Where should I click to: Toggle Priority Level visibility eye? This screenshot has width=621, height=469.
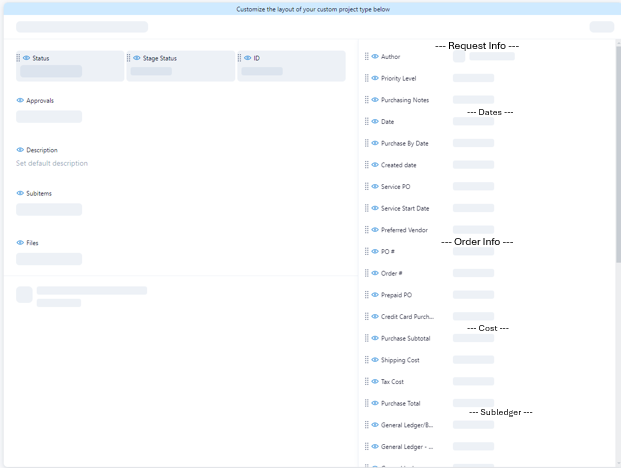[x=375, y=78]
